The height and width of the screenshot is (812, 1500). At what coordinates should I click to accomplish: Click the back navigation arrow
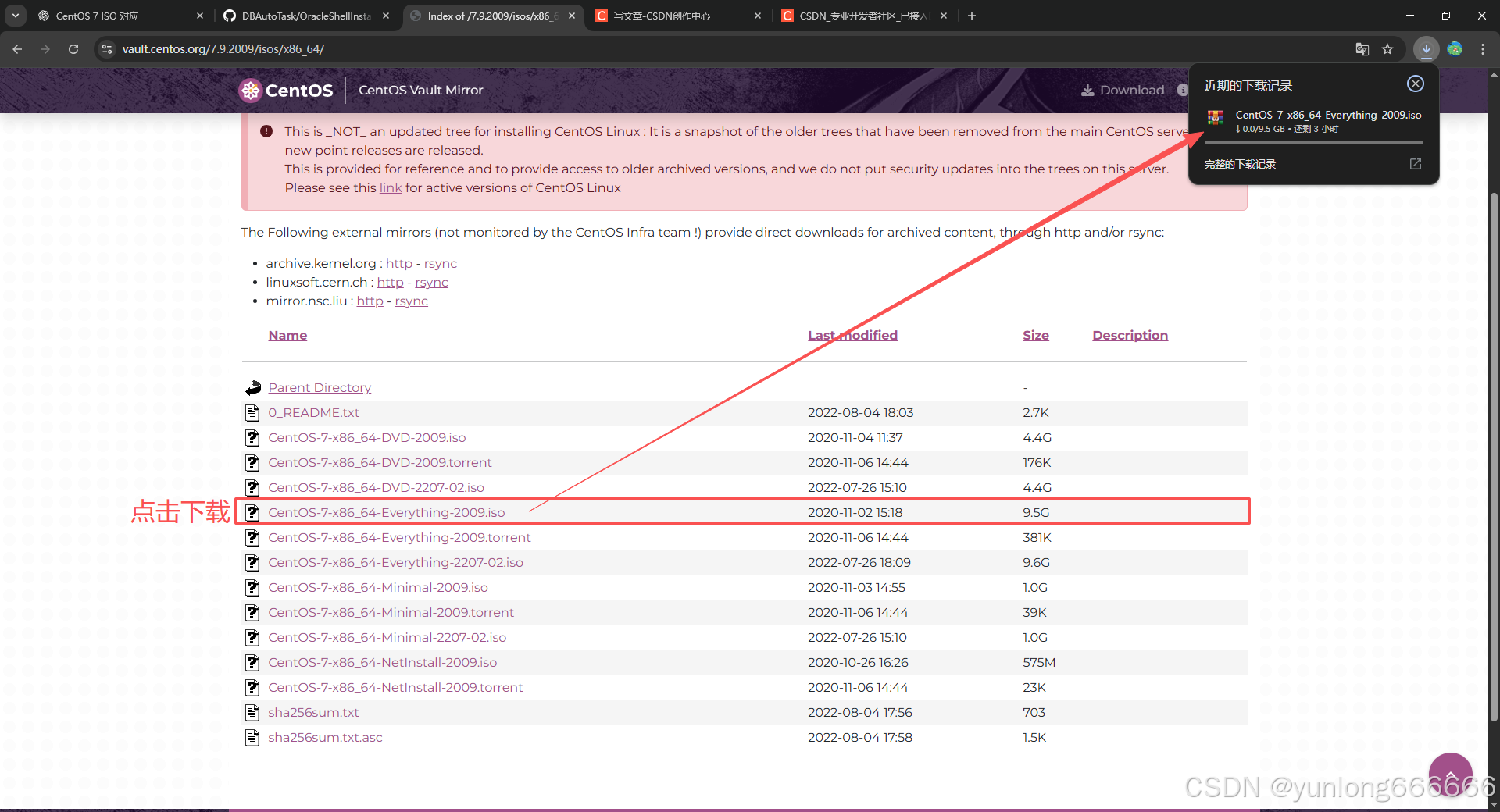pyautogui.click(x=16, y=48)
